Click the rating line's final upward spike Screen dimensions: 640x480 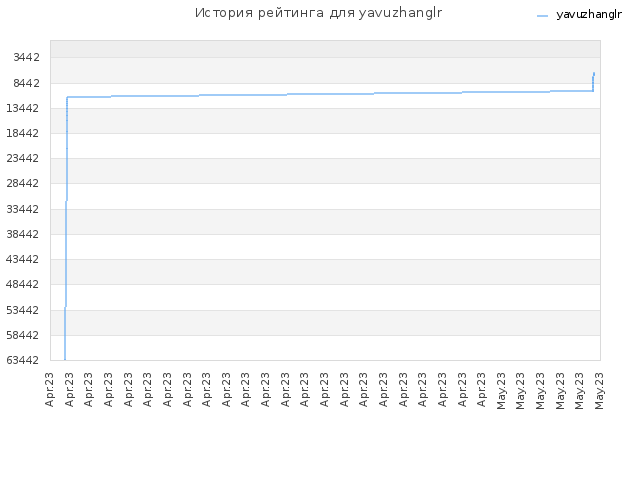[593, 82]
